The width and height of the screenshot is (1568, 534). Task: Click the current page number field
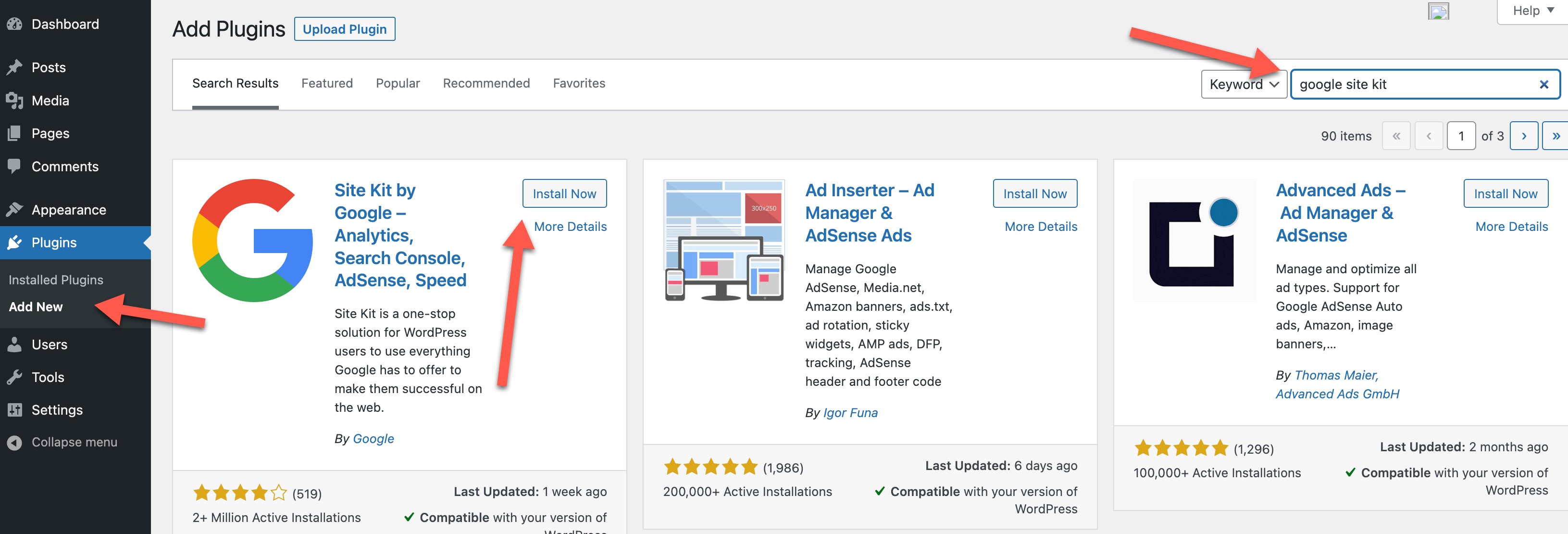coord(1461,136)
